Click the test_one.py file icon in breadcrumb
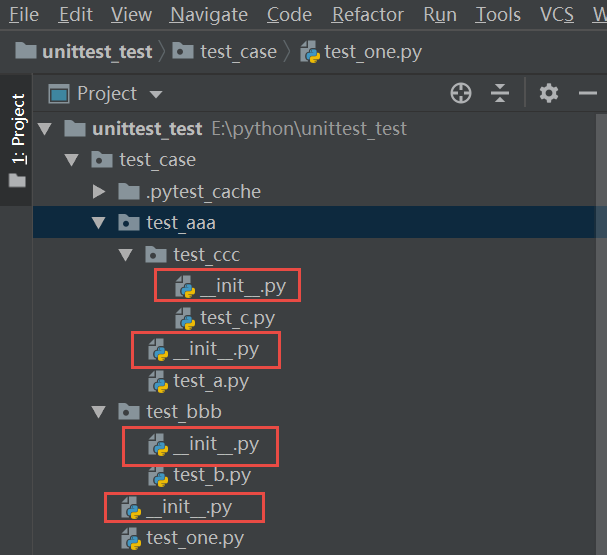Image resolution: width=607 pixels, height=555 pixels. point(310,51)
